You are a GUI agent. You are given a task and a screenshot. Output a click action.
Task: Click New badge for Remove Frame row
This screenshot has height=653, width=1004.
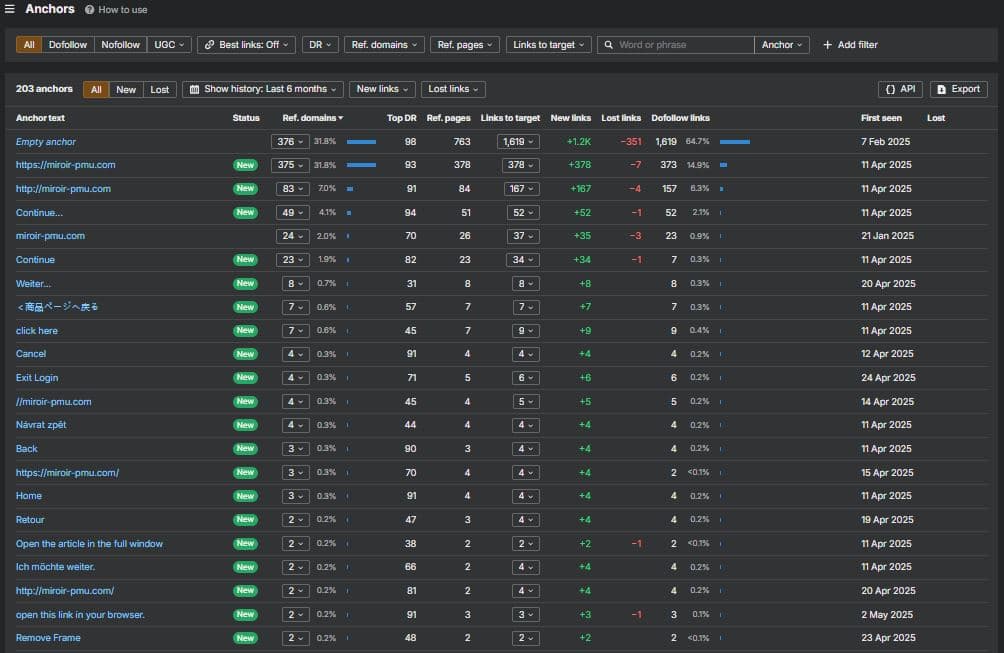(245, 638)
